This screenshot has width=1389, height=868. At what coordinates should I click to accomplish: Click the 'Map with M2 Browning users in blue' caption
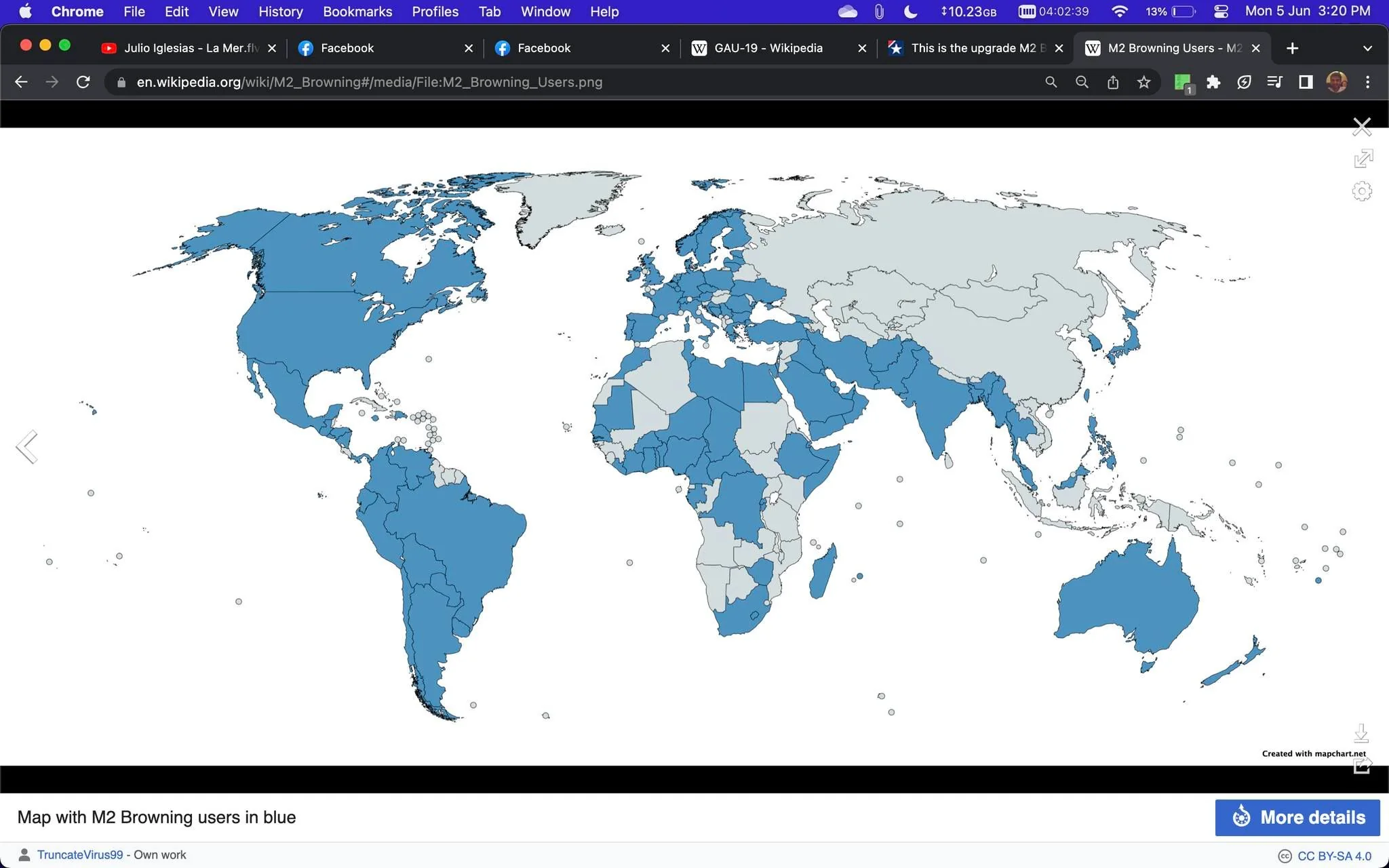point(157,817)
